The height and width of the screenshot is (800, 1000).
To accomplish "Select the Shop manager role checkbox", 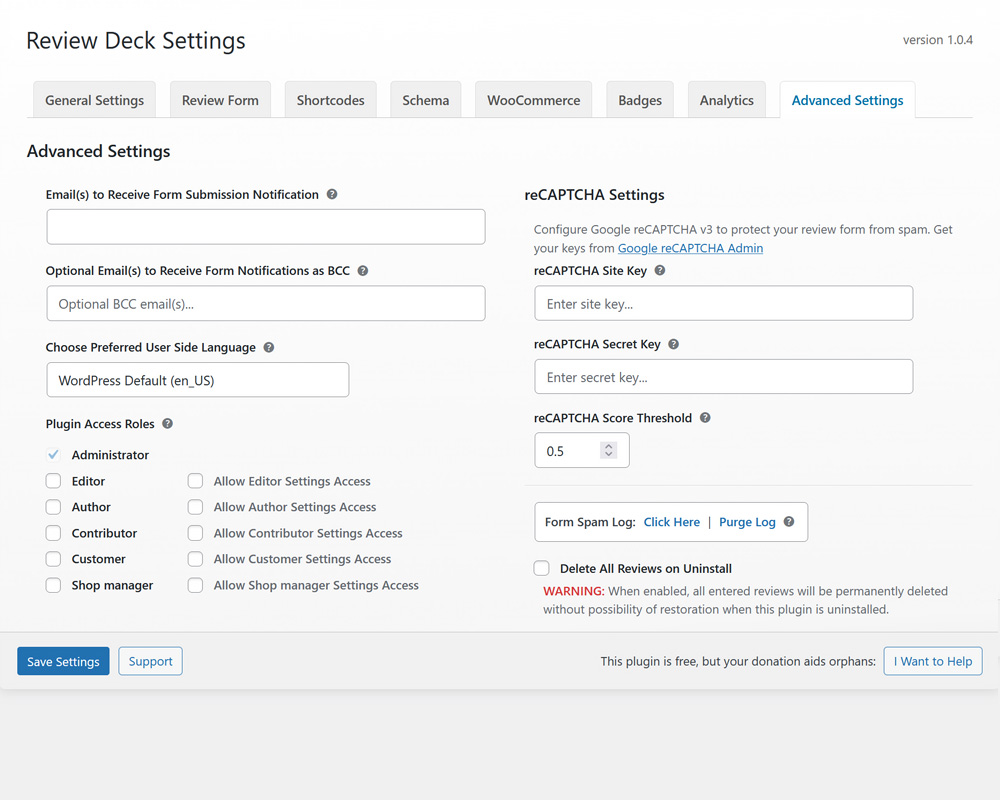I will [x=53, y=585].
